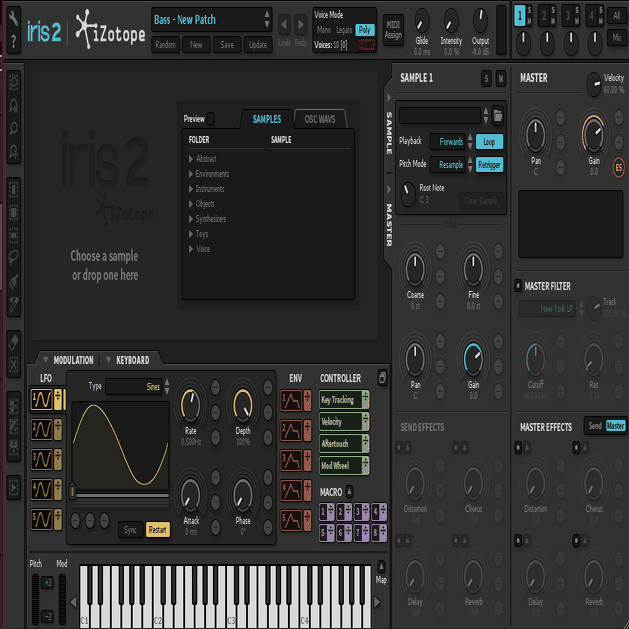Viewport: 629px width, 629px height.
Task: Open the LFO Type Sines dropdown
Action: (x=134, y=387)
